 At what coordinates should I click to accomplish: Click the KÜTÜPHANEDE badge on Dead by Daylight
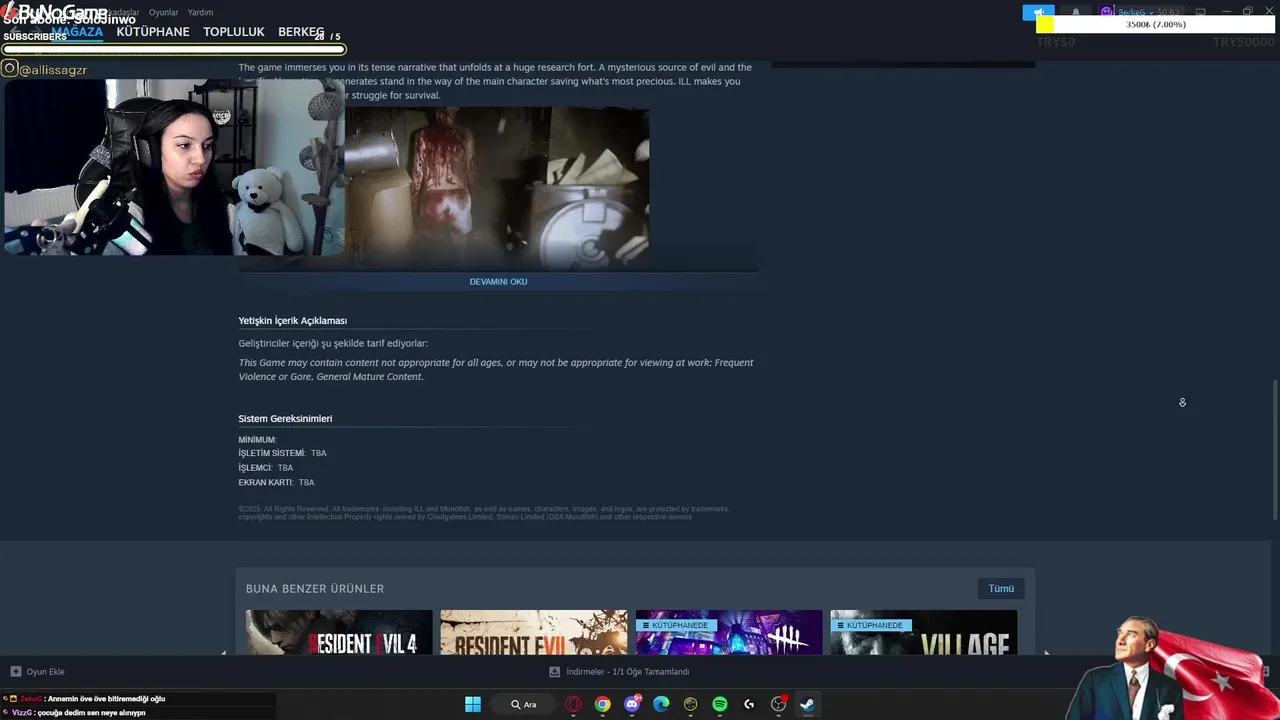coord(676,625)
